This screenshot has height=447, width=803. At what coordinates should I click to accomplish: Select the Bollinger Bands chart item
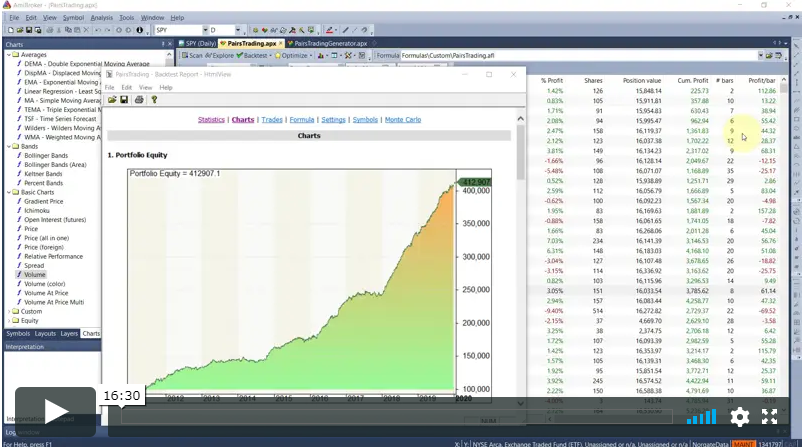pos(46,156)
